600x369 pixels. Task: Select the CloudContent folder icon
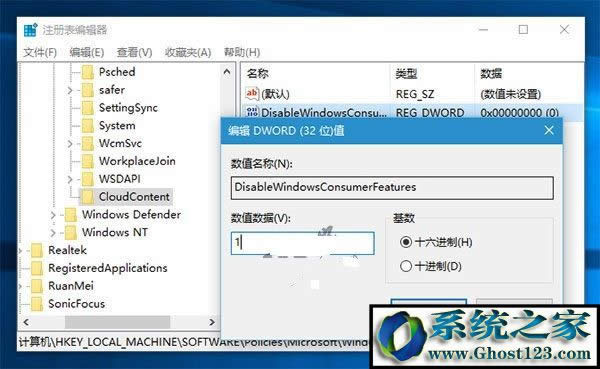(88, 197)
